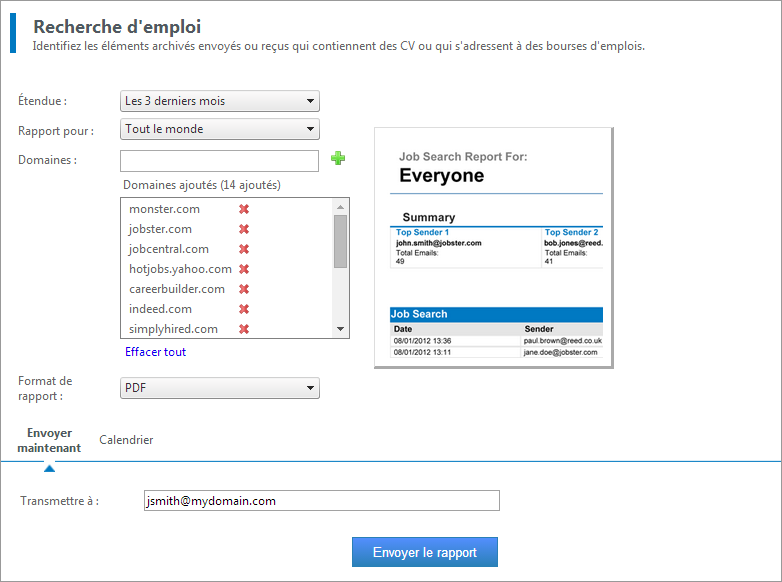The image size is (782, 582).
Task: Click the green plus add-domain icon
Action: point(338,159)
